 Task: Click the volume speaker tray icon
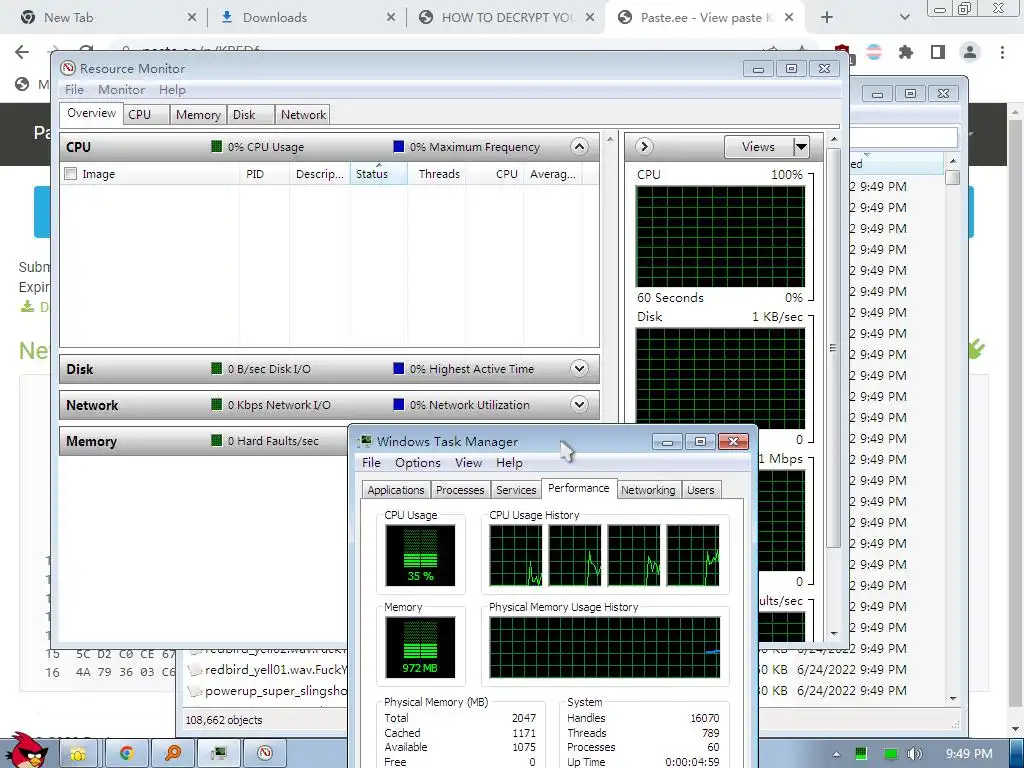pyautogui.click(x=914, y=754)
